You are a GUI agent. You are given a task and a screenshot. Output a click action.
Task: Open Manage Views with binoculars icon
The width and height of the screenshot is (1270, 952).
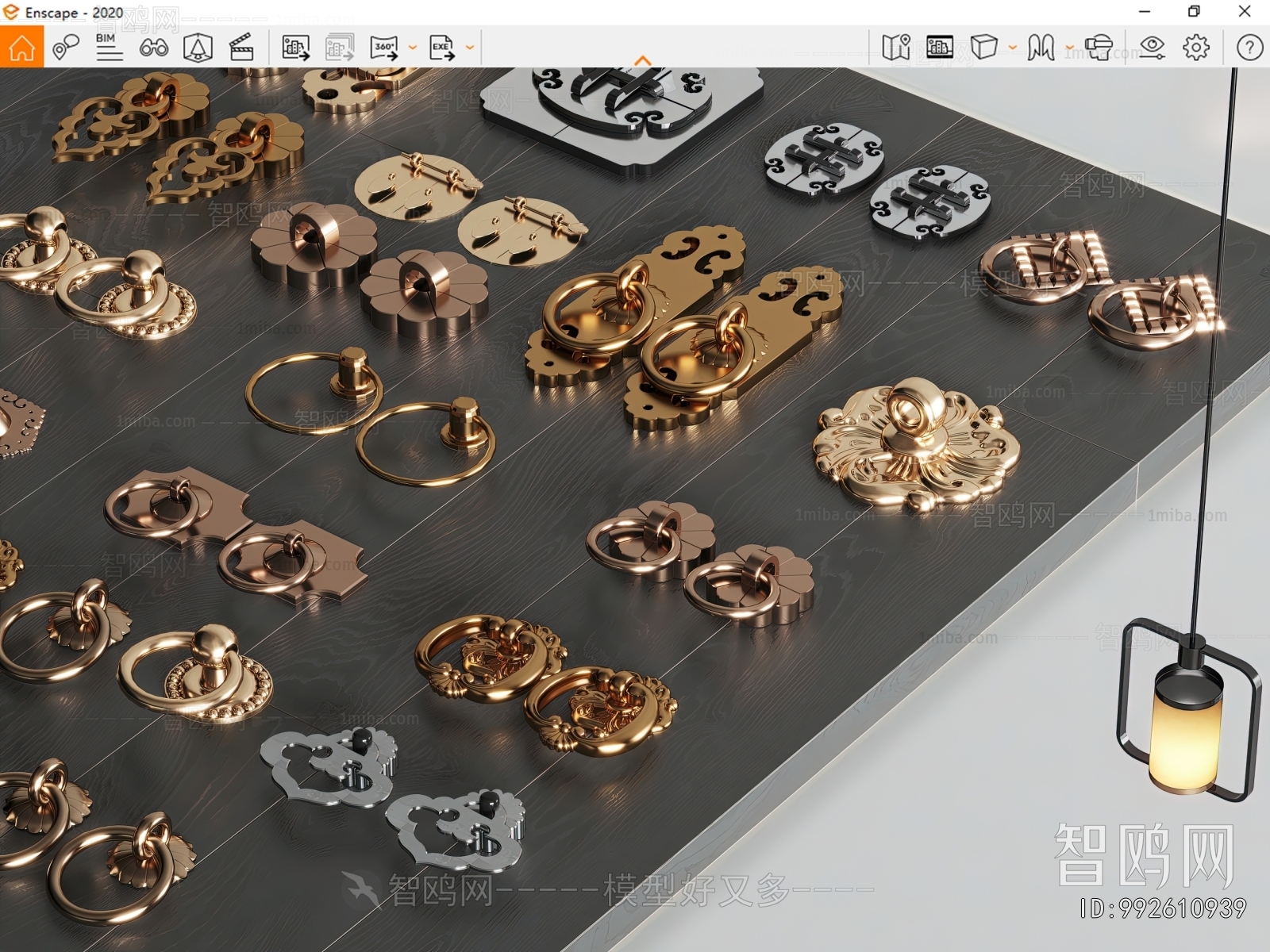153,48
